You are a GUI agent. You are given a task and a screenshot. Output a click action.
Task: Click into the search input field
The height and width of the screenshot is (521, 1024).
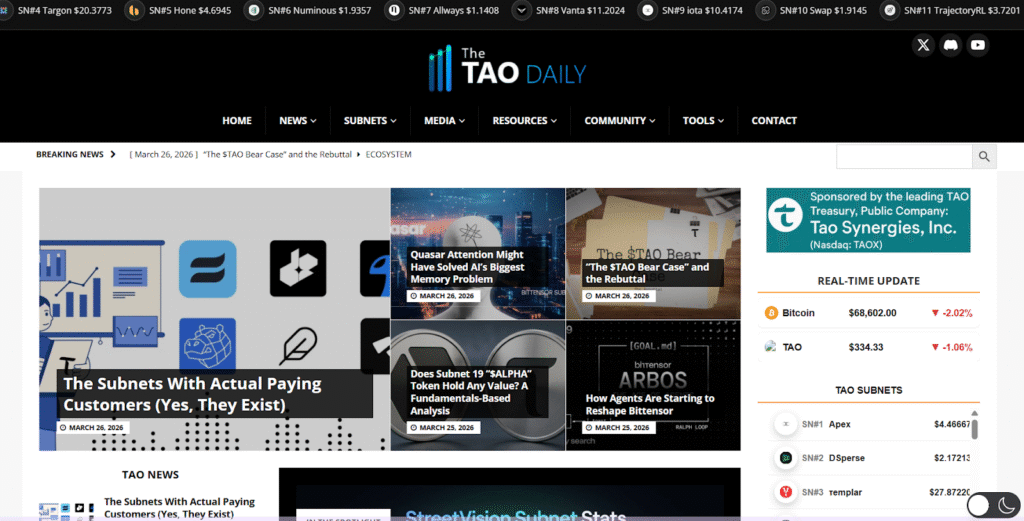point(904,156)
